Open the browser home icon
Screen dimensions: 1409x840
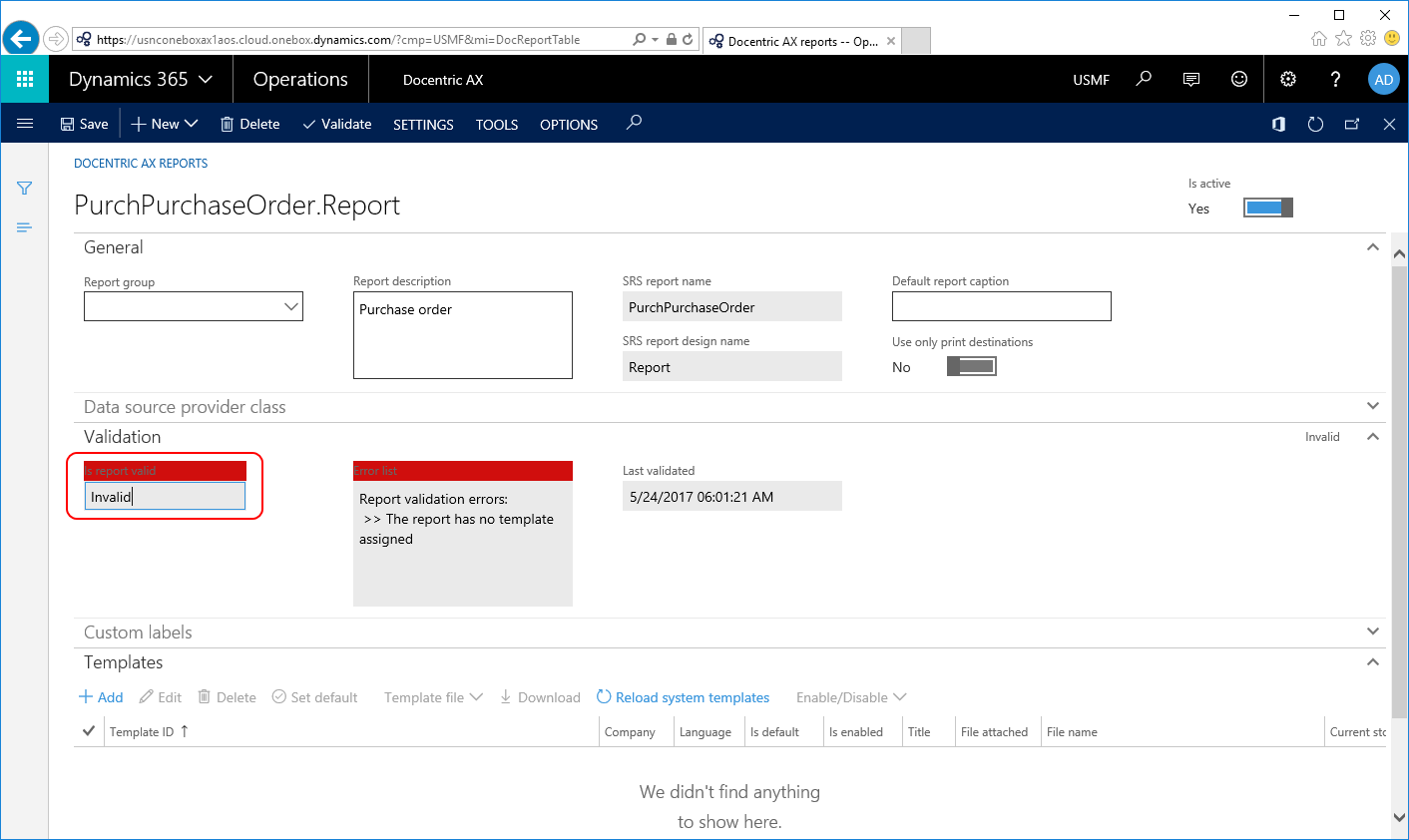coord(1319,38)
